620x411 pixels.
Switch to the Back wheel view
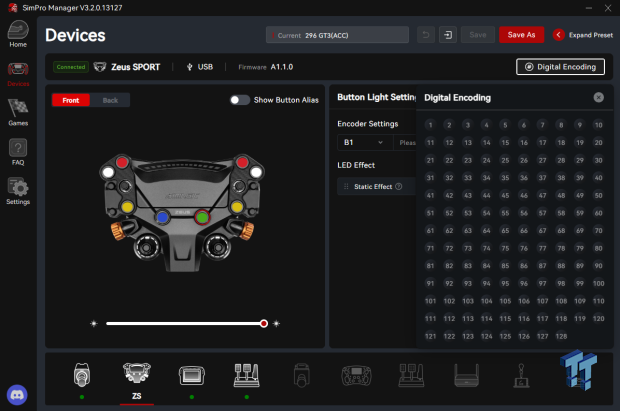(110, 100)
